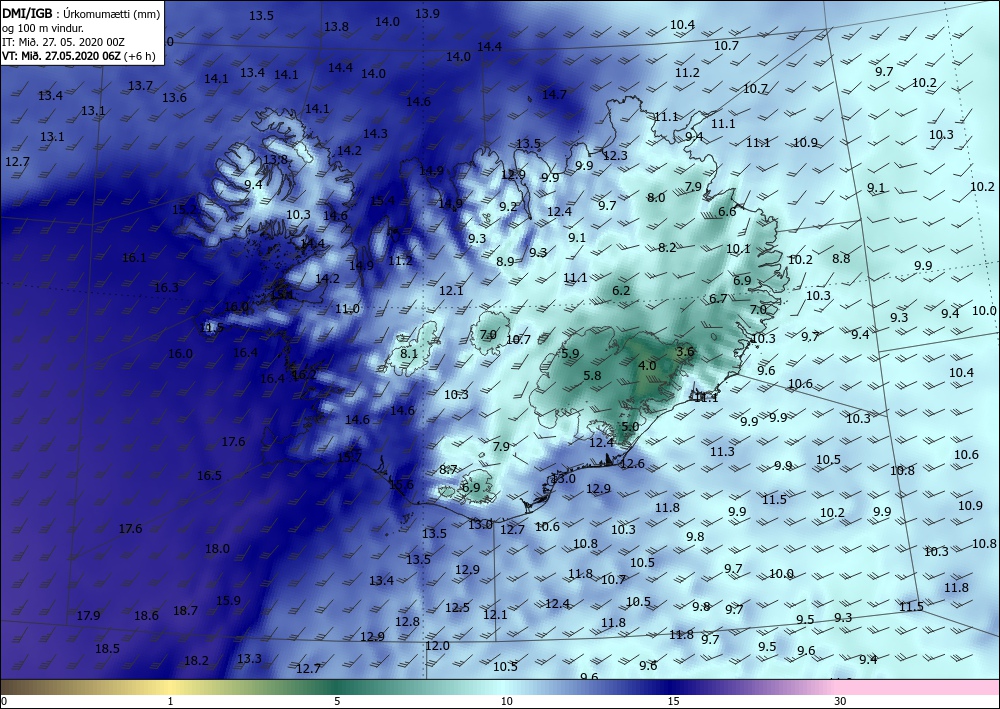The height and width of the screenshot is (709, 1000).
Task: Click the legend label '15' under the color bar
Action: click(x=673, y=701)
